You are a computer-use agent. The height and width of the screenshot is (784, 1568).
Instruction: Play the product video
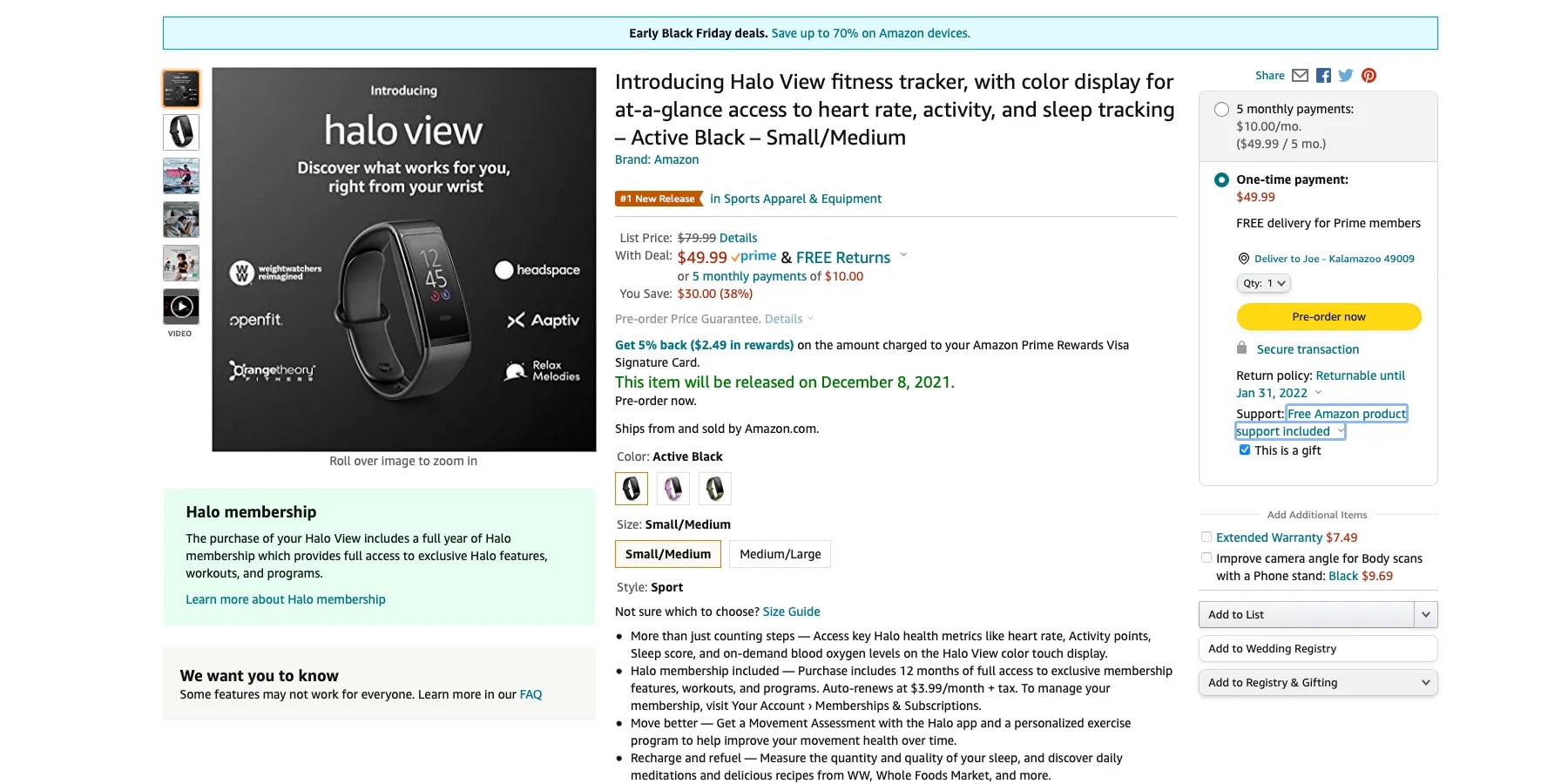tap(180, 306)
